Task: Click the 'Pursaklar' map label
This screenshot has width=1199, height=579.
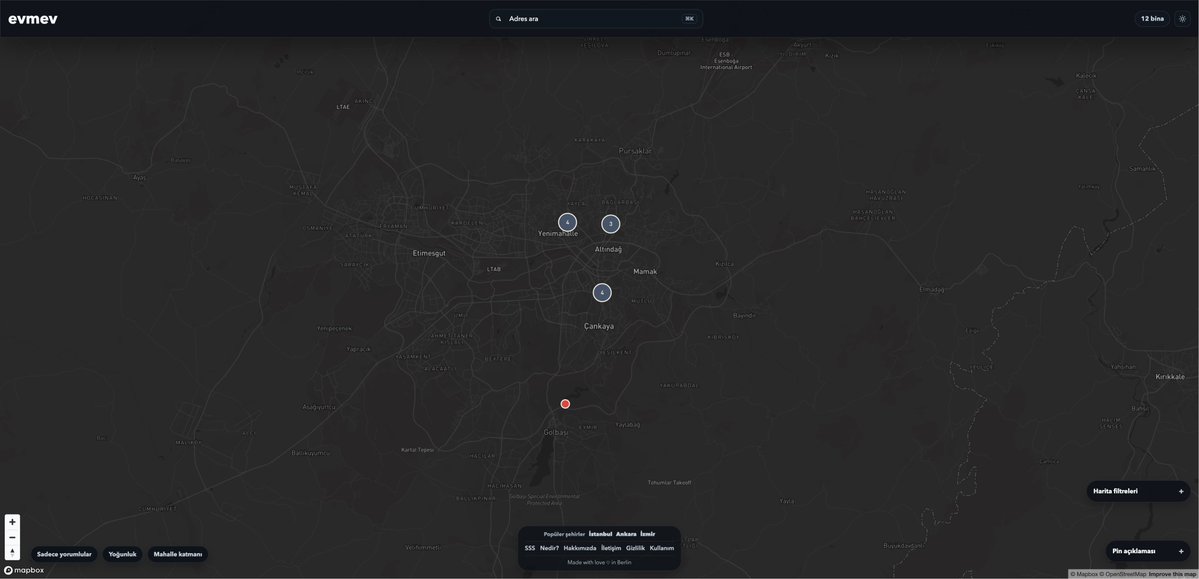Action: pos(635,151)
